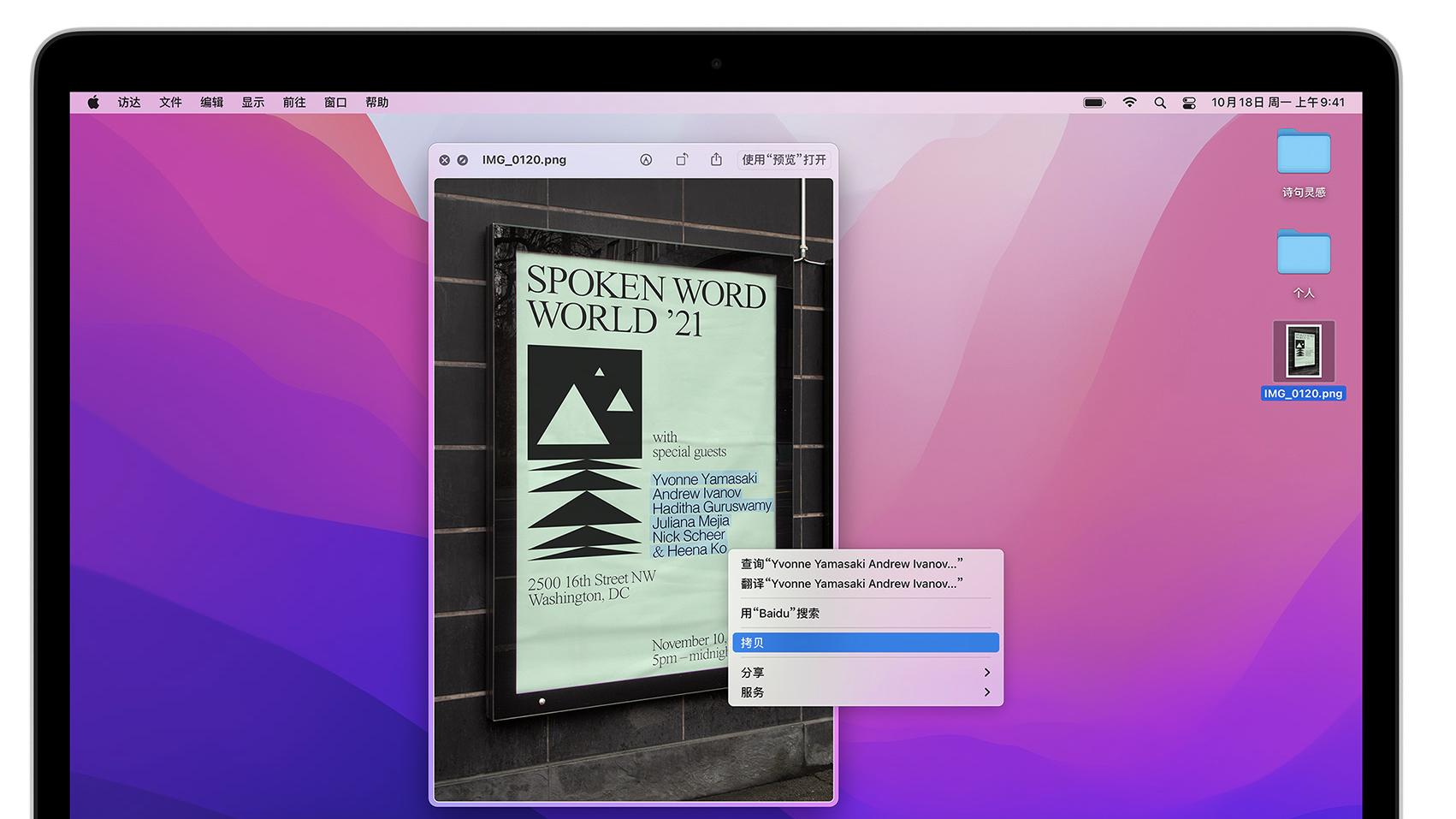Image resolution: width=1456 pixels, height=819 pixels.
Task: Open sharing options via the Share icon
Action: click(716, 160)
